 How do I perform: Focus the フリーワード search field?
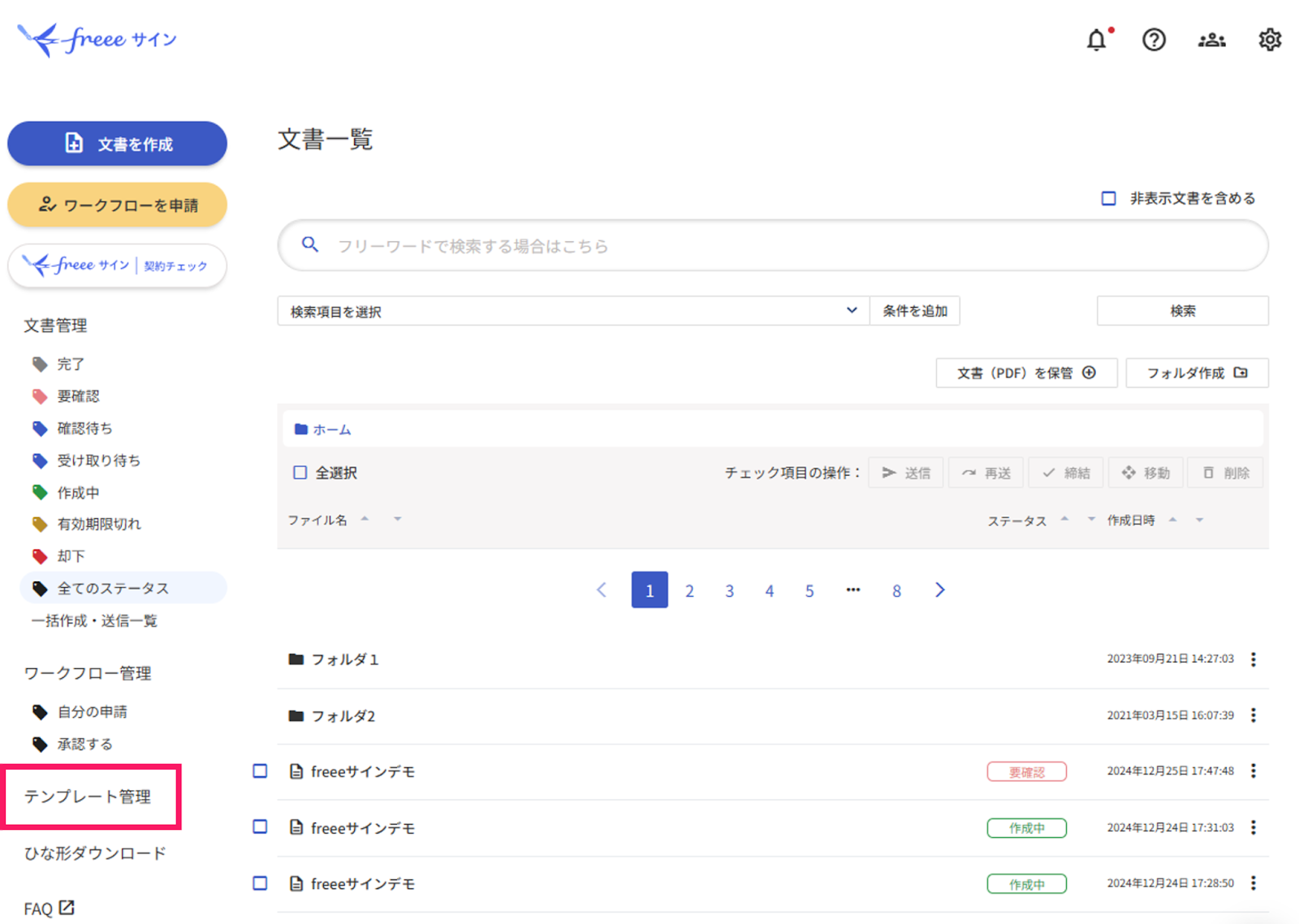point(773,245)
